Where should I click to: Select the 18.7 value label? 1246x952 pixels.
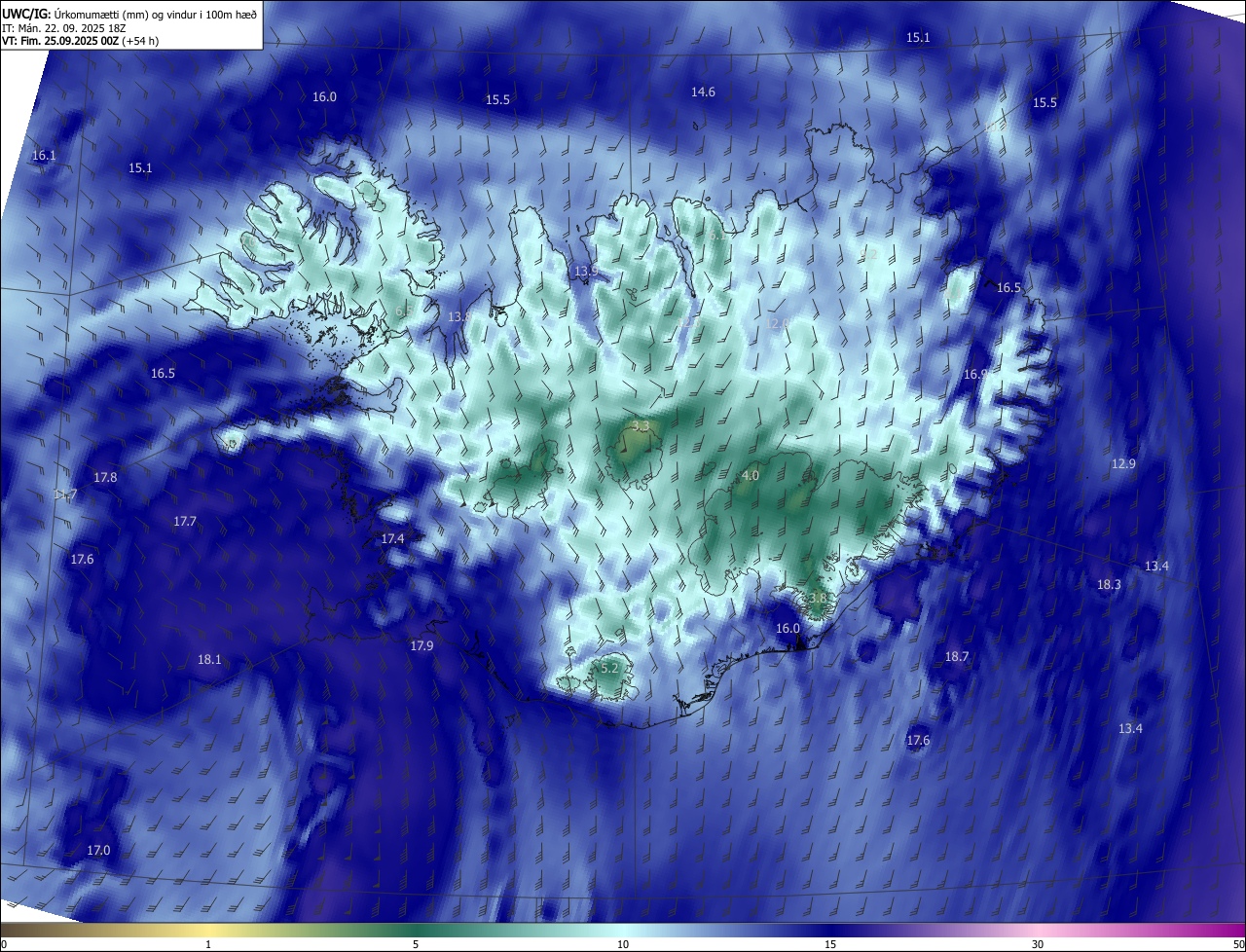click(x=957, y=657)
